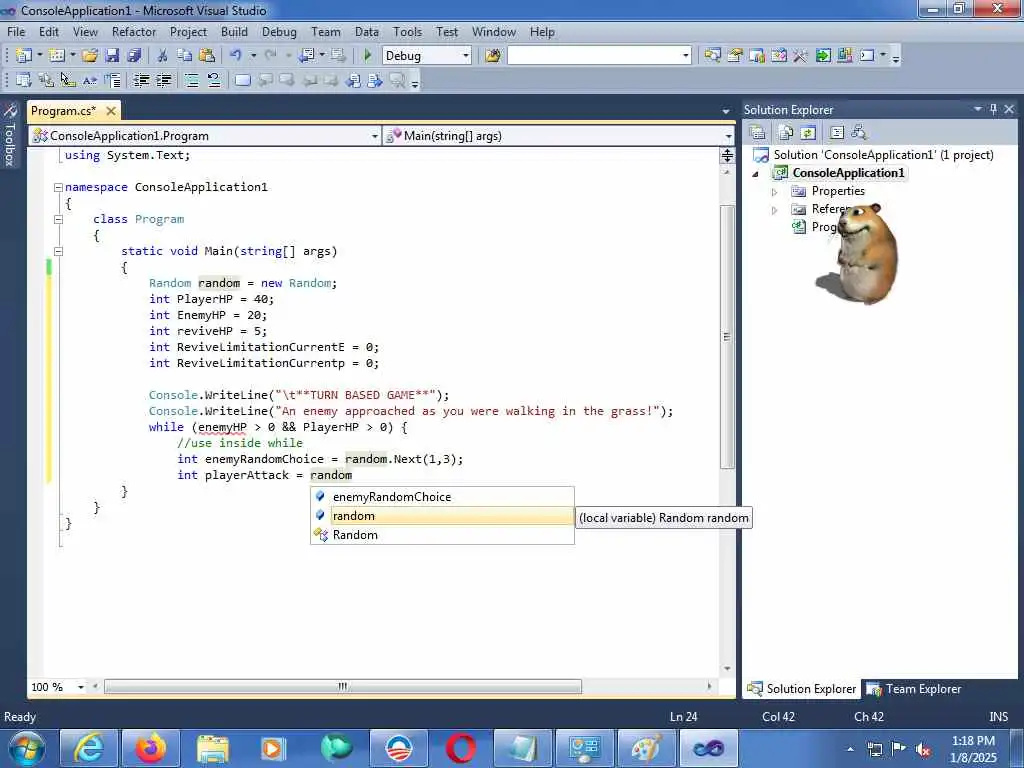Click the editor horizontal scrollbar thumb

[x=342, y=687]
